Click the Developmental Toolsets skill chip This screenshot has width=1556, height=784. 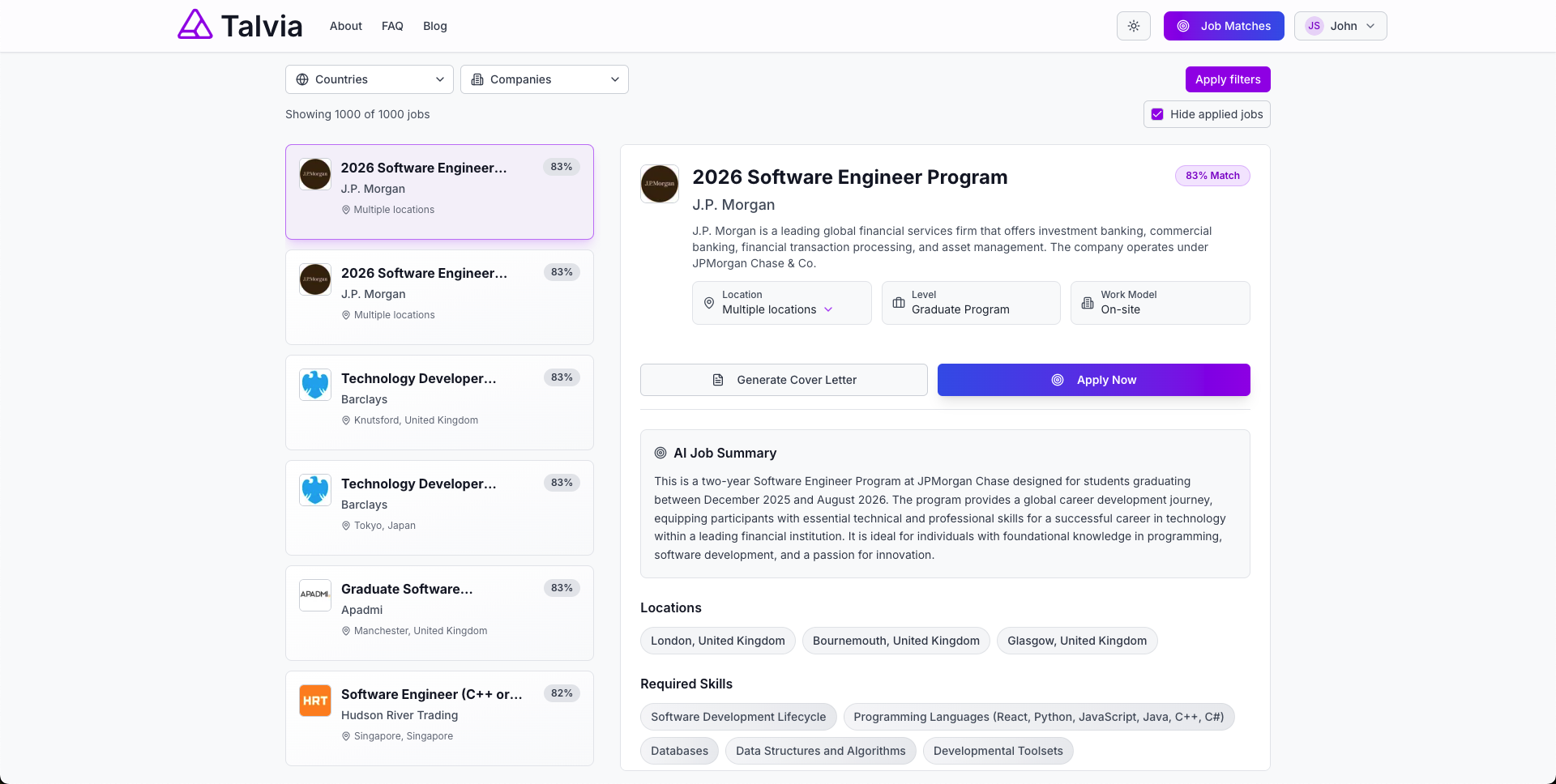(998, 751)
